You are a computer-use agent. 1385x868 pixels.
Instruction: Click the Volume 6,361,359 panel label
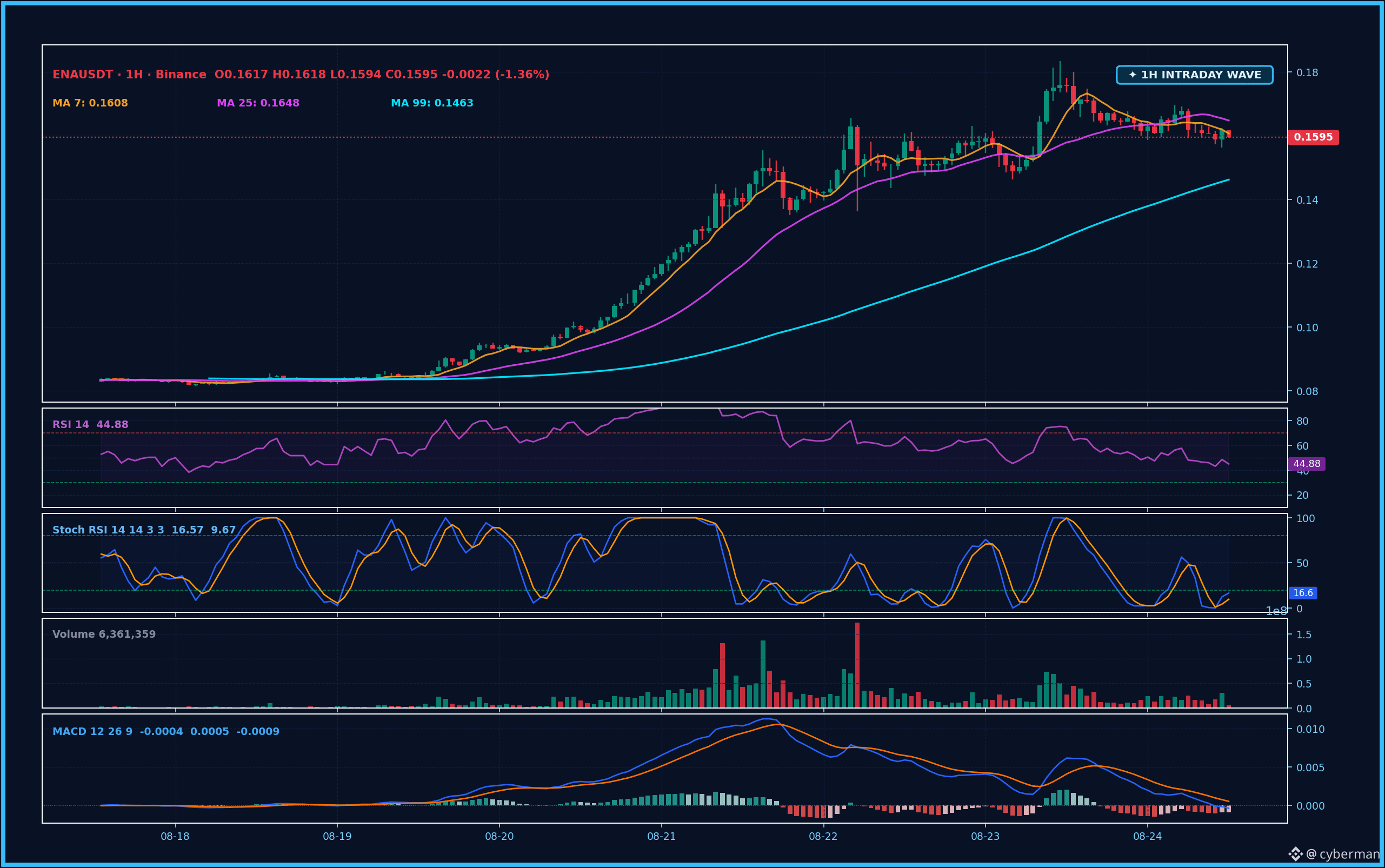point(104,635)
